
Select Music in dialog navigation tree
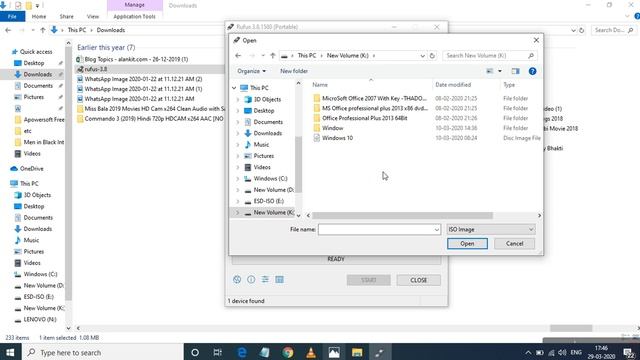pos(261,144)
